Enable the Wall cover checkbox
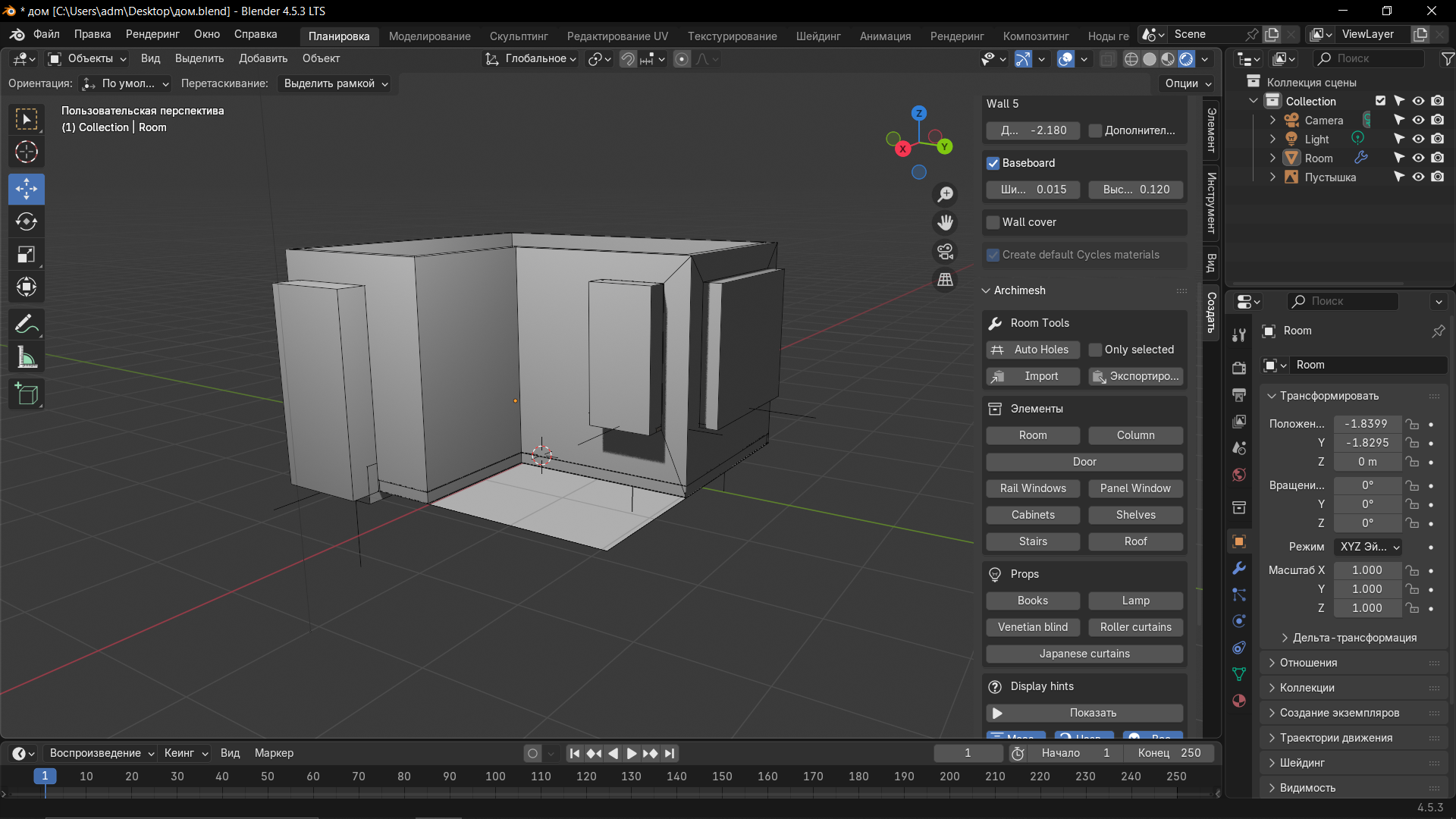 (993, 222)
